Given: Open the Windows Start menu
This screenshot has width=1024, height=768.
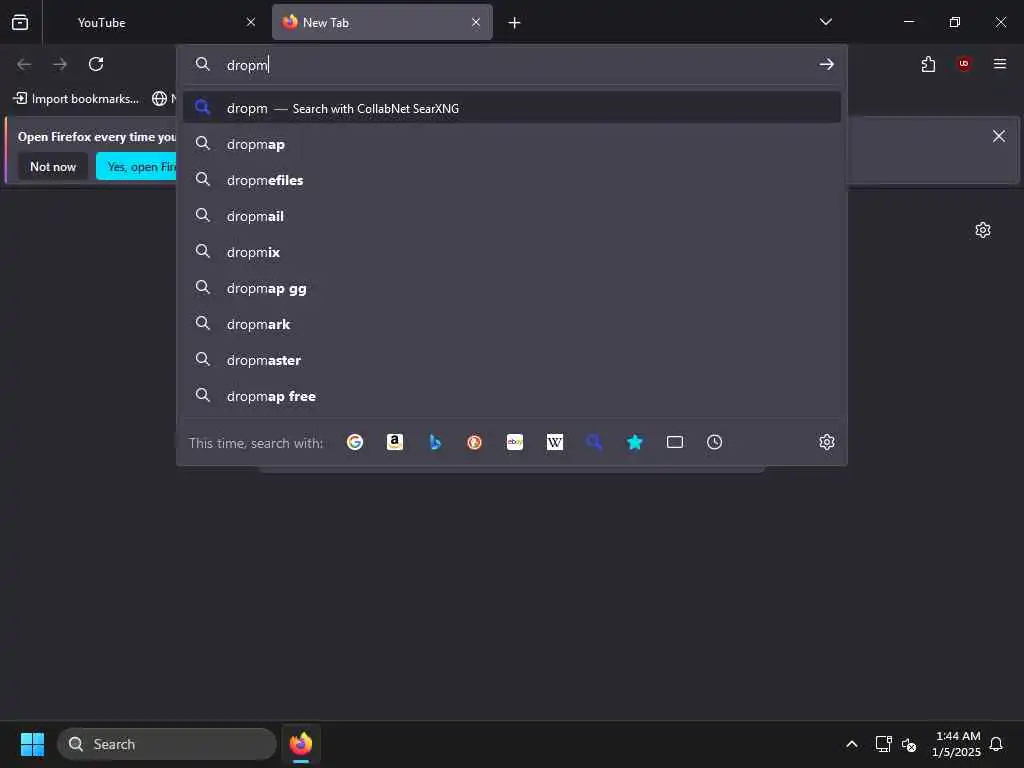Looking at the screenshot, I should click(x=32, y=744).
